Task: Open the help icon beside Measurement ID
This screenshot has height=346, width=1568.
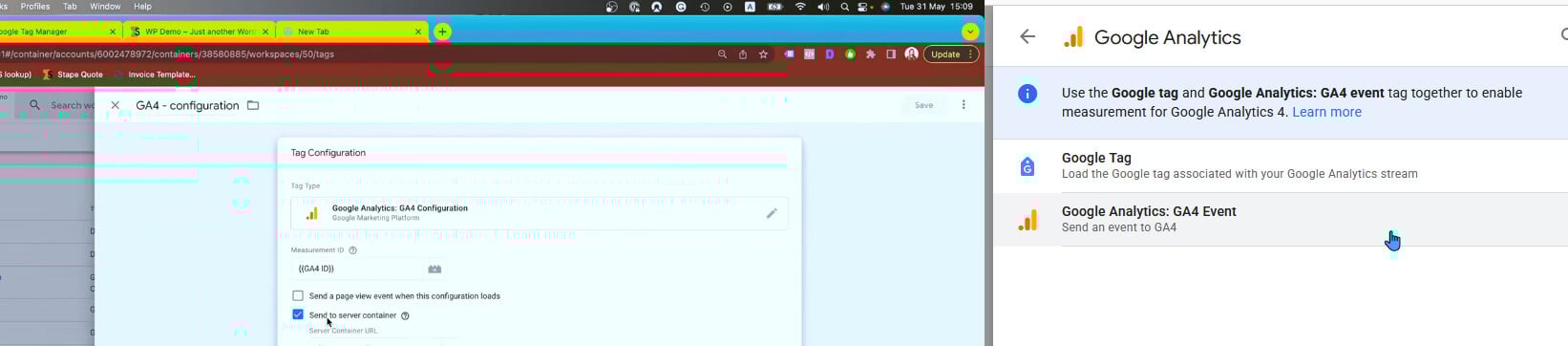Action: [352, 250]
